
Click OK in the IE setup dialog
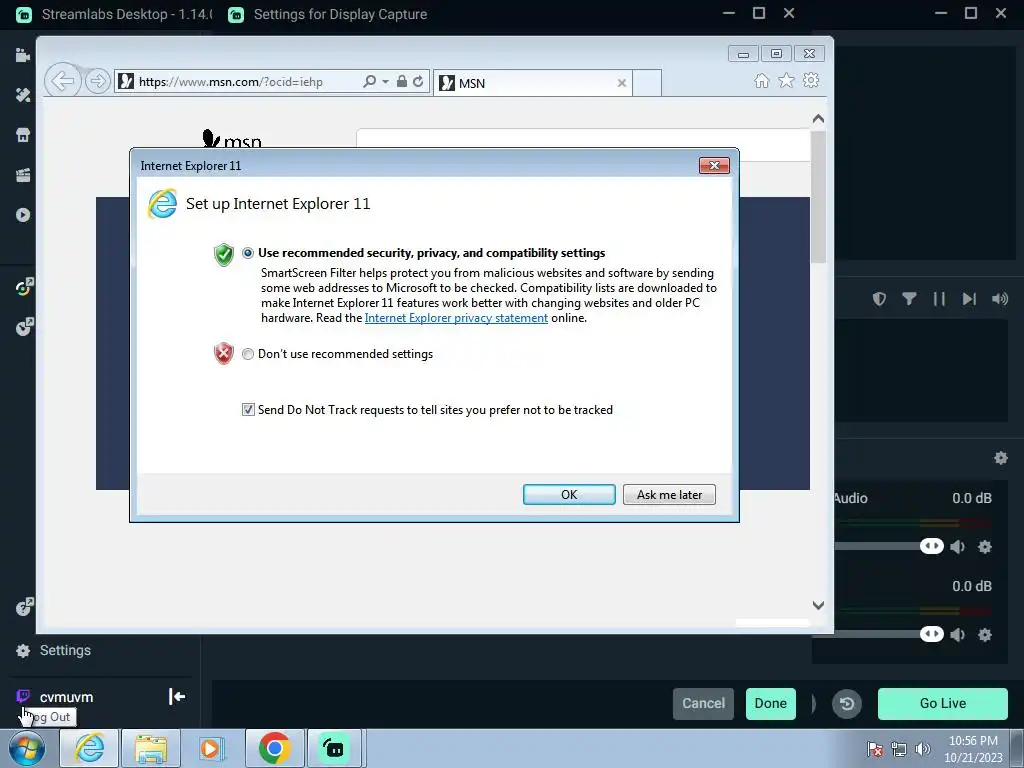coord(569,495)
